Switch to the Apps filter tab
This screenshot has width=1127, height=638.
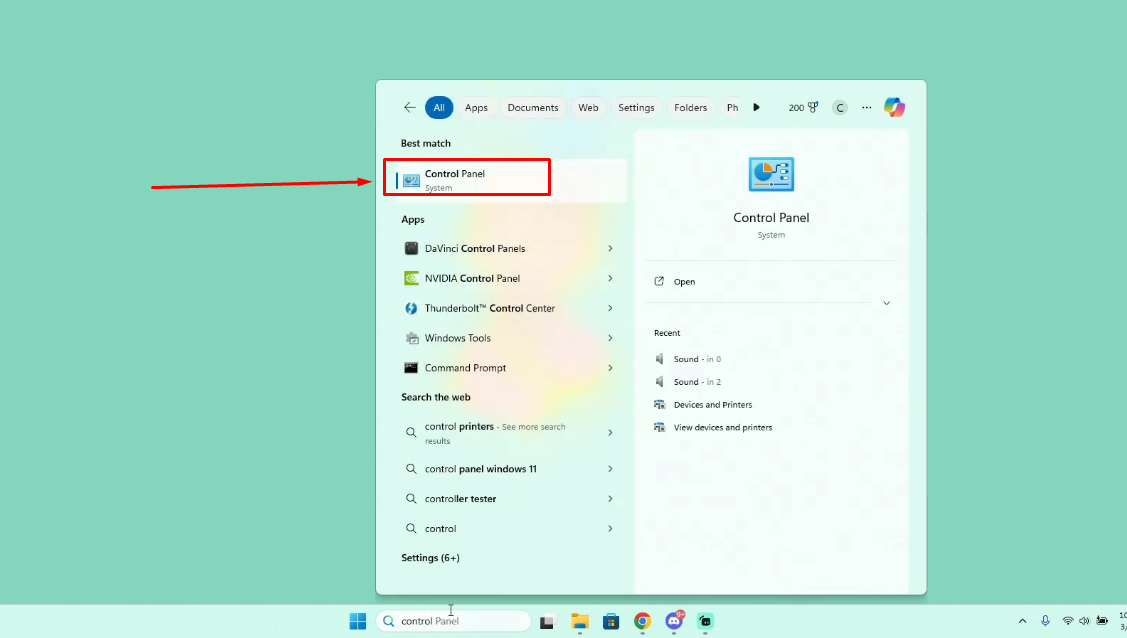[476, 108]
